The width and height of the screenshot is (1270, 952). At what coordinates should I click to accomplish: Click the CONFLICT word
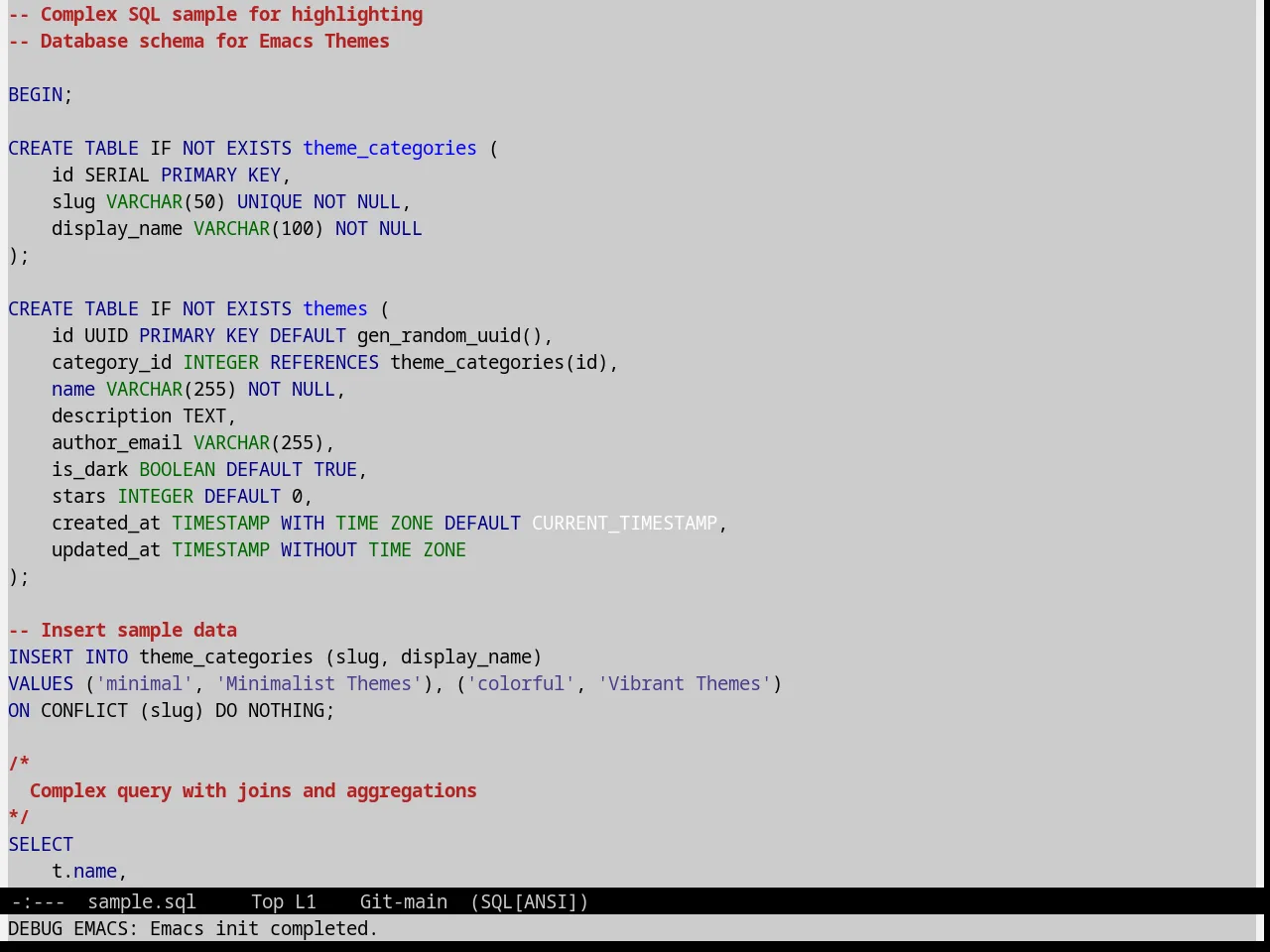(84, 711)
